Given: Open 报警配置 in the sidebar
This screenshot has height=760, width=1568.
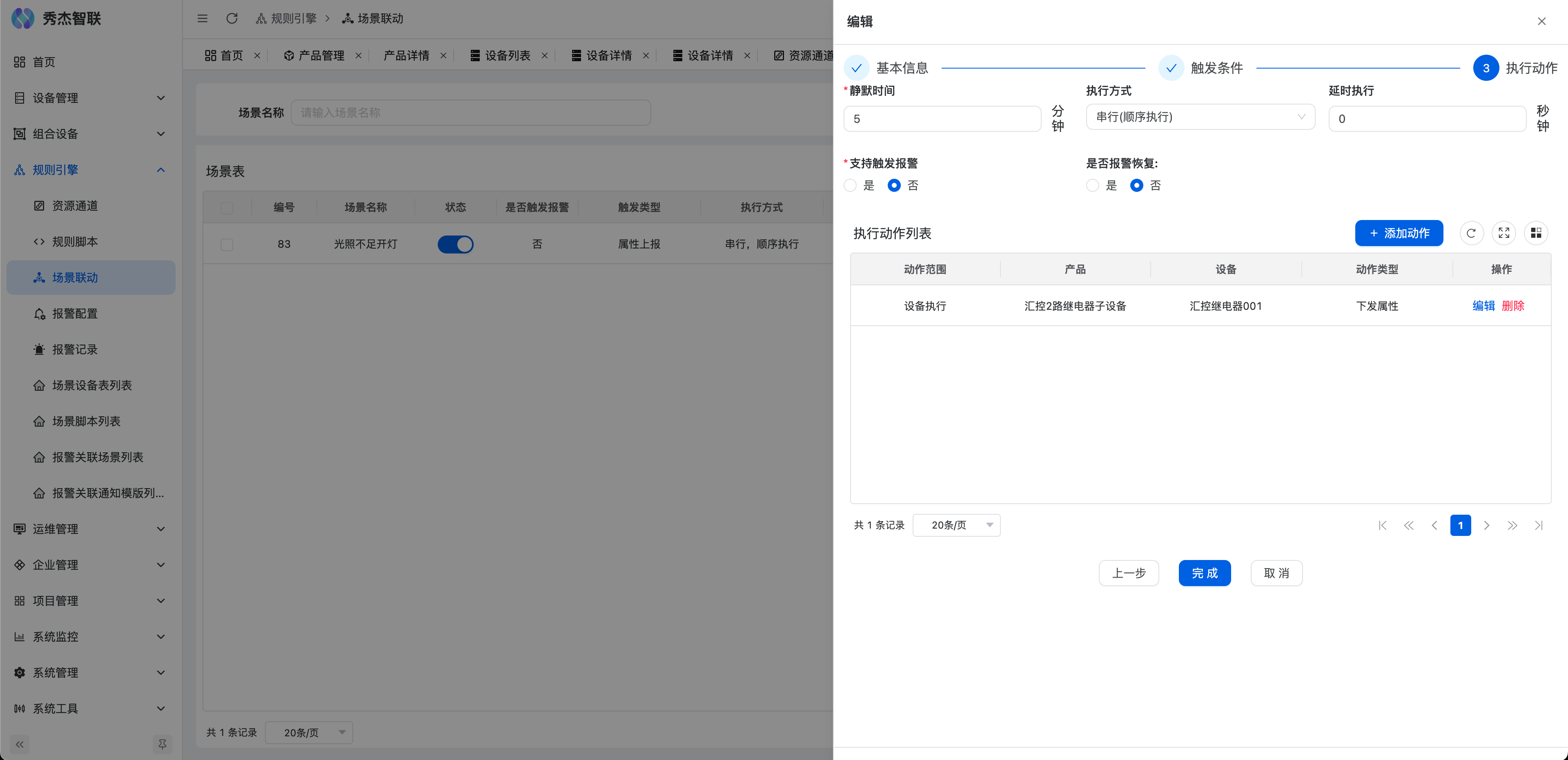Looking at the screenshot, I should pos(74,313).
